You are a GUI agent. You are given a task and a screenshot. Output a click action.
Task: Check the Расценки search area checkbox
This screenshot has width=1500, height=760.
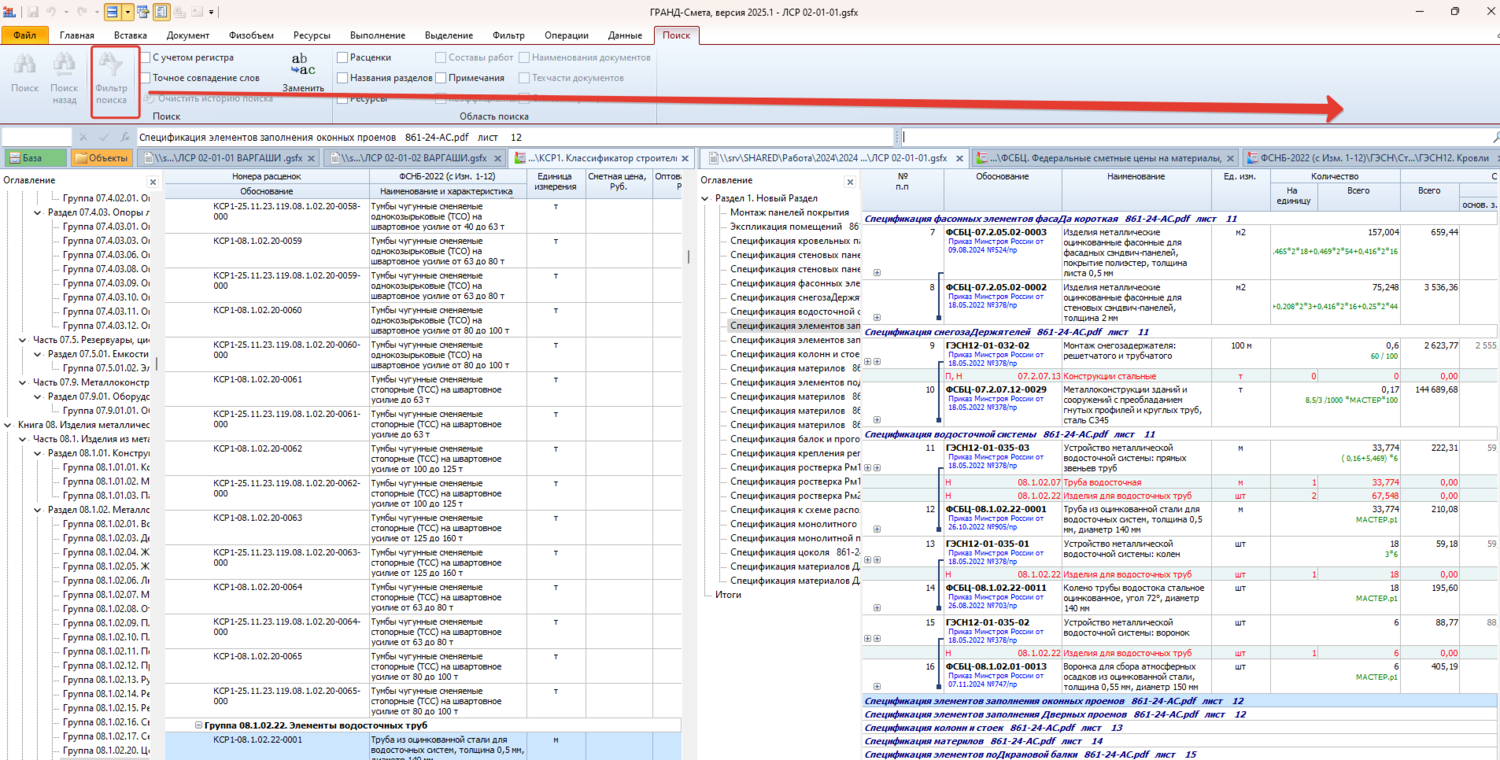(343, 58)
